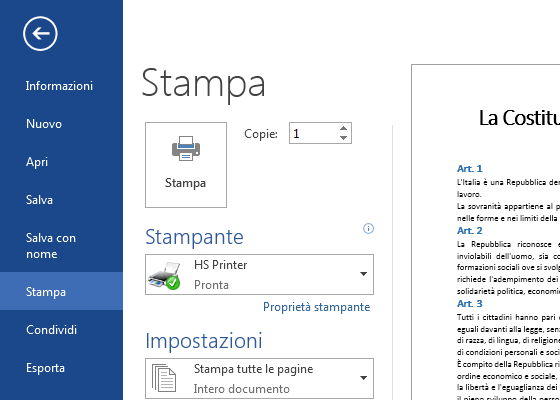Click the stacked pages icon in Impostazioni
Image resolution: width=560 pixels, height=400 pixels.
pyautogui.click(x=164, y=379)
